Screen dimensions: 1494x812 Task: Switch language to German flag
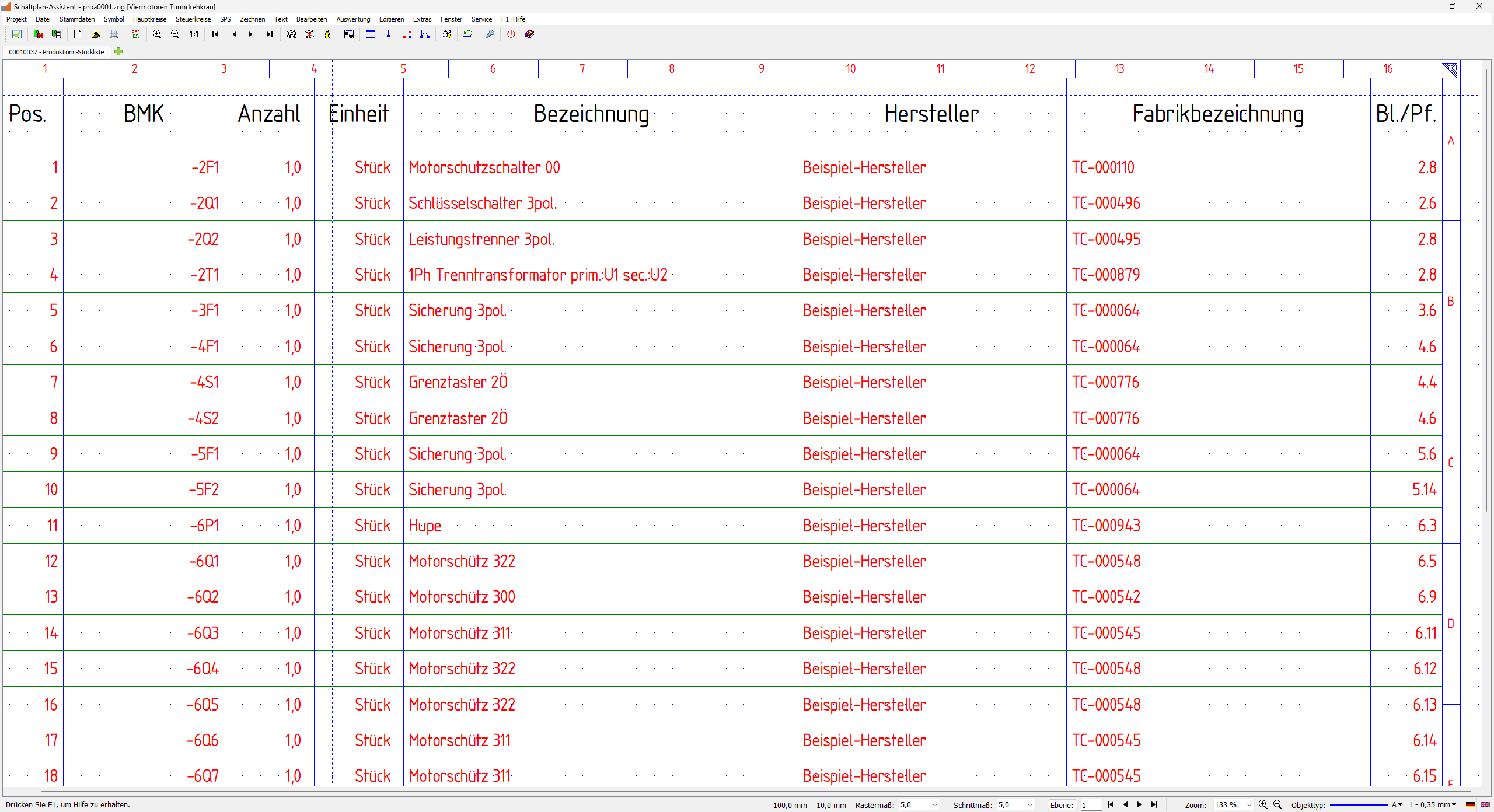tap(1470, 805)
